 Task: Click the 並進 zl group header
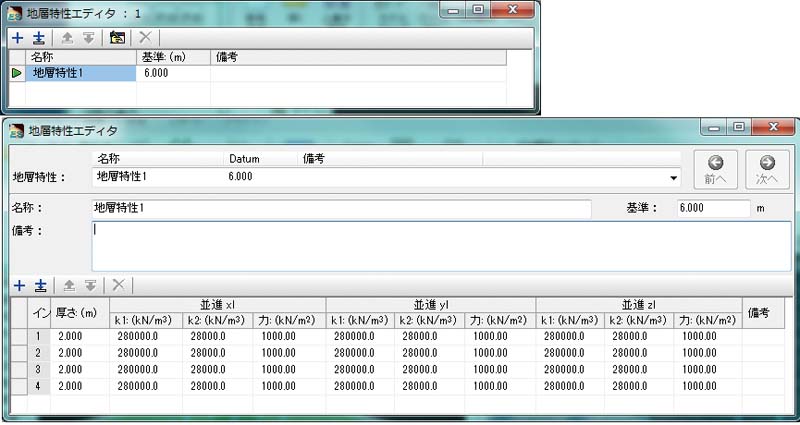pos(639,305)
